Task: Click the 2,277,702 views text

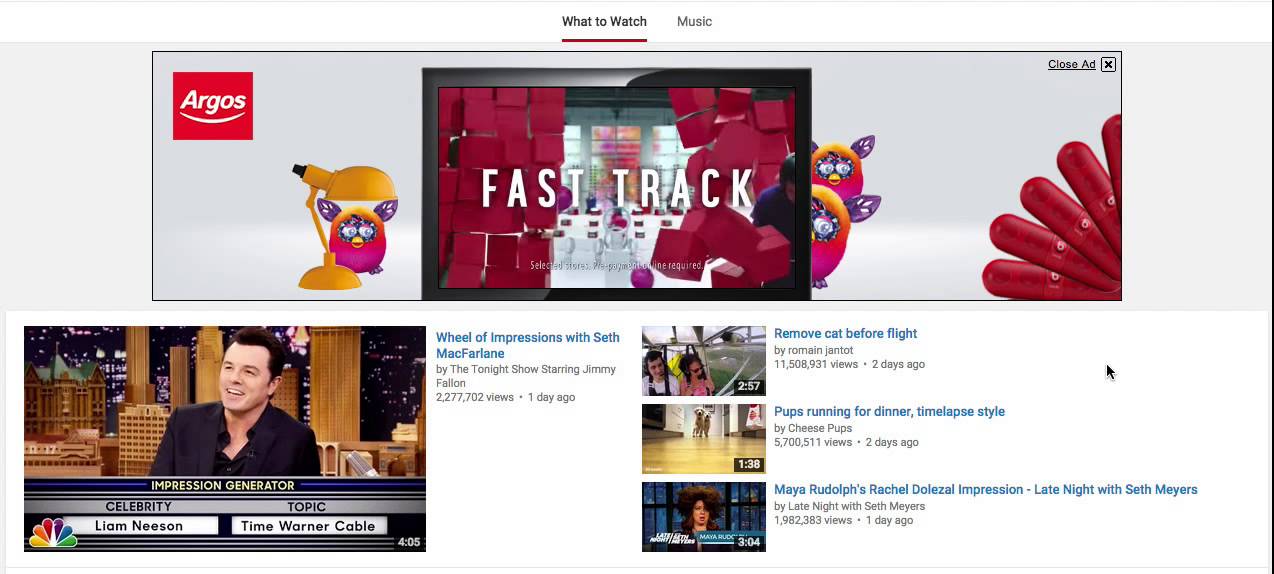Action: pos(475,397)
